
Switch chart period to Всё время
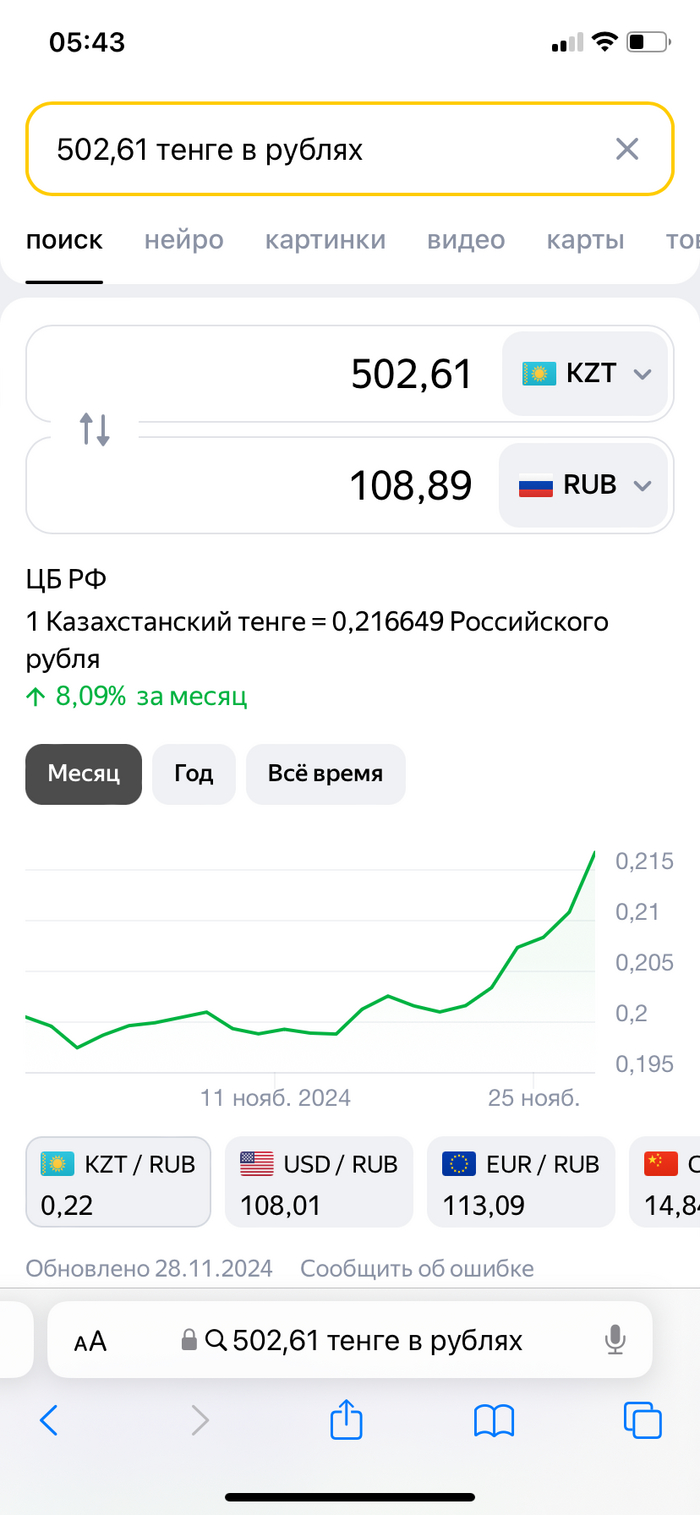[325, 774]
